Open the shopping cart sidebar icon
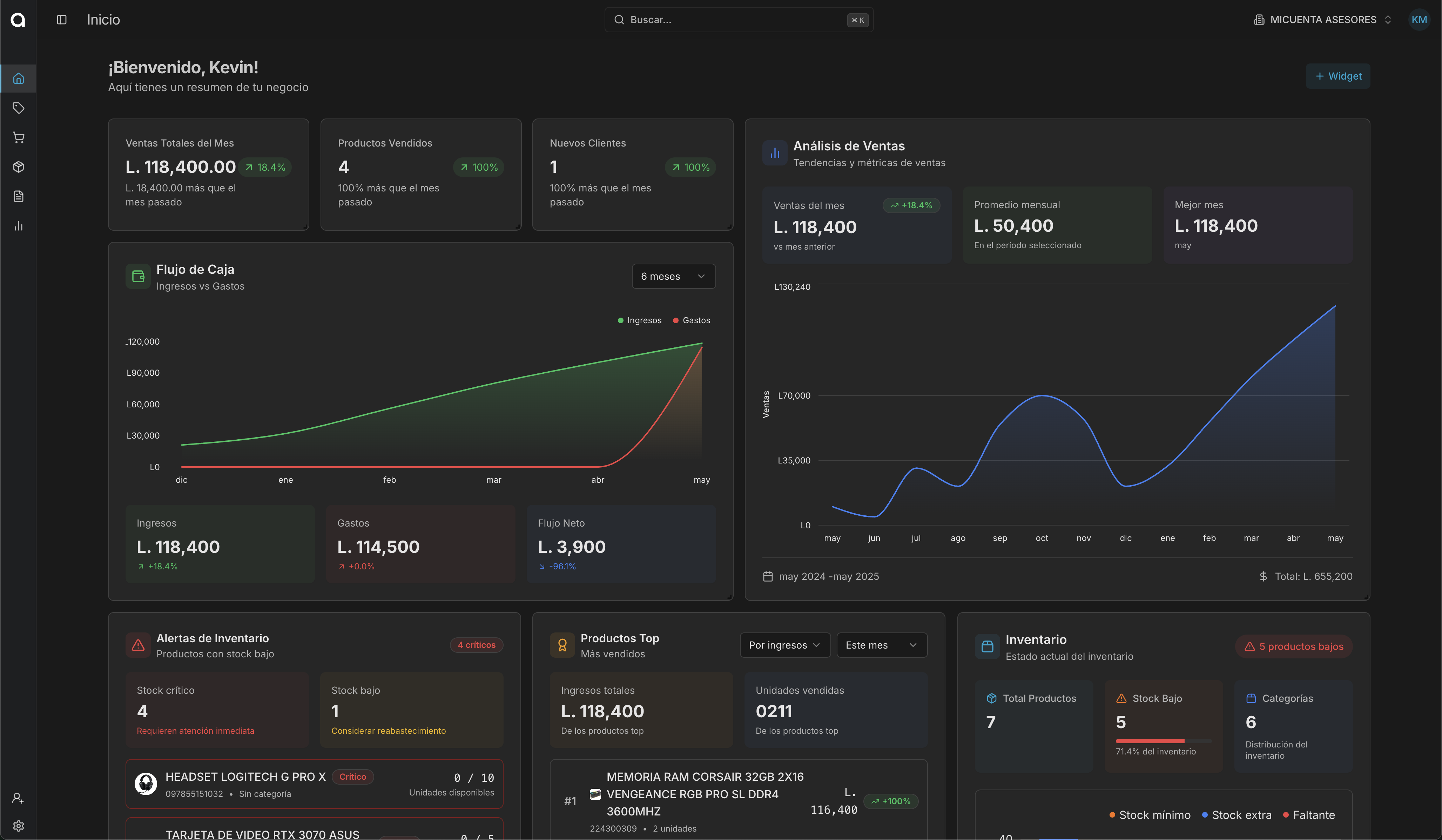This screenshot has height=840, width=1442. pyautogui.click(x=18, y=137)
